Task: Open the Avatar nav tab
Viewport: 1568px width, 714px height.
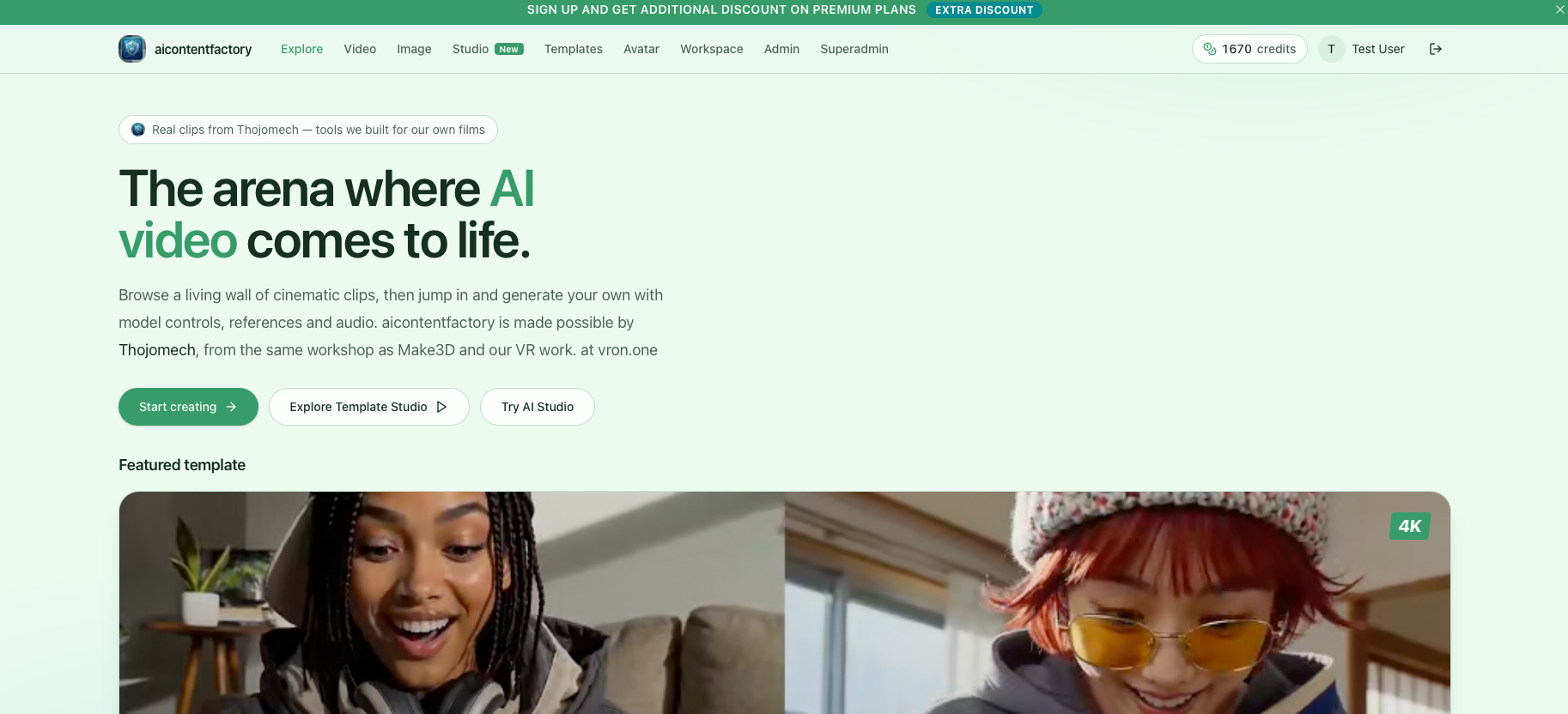Action: pos(641,49)
